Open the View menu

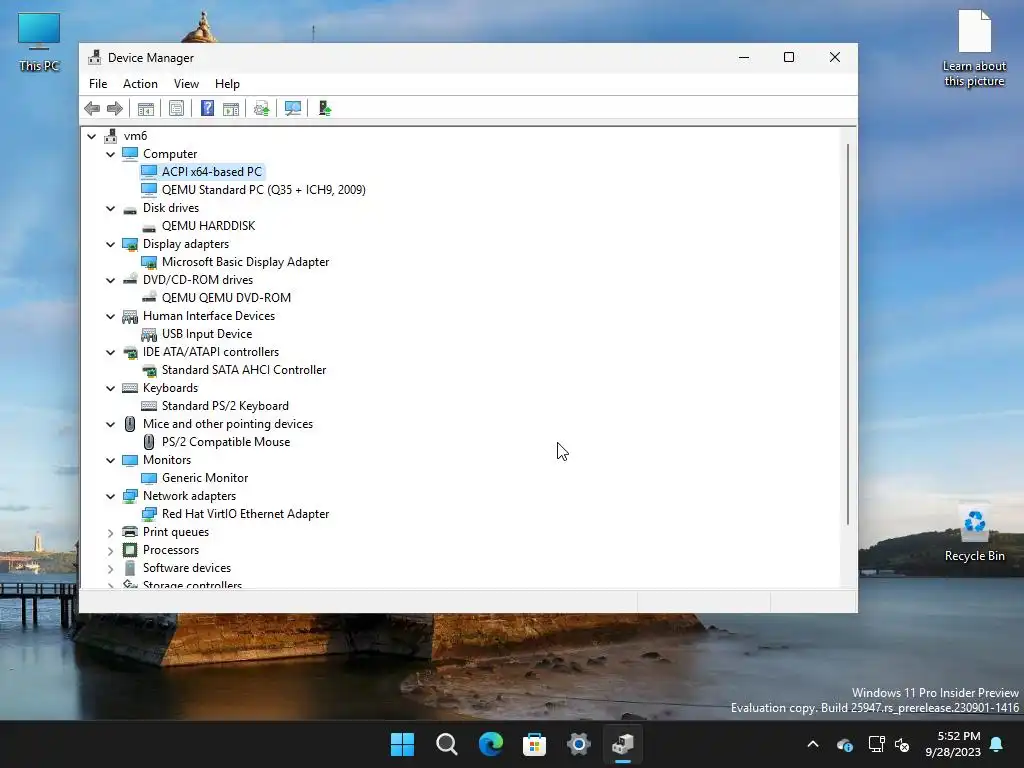(186, 84)
